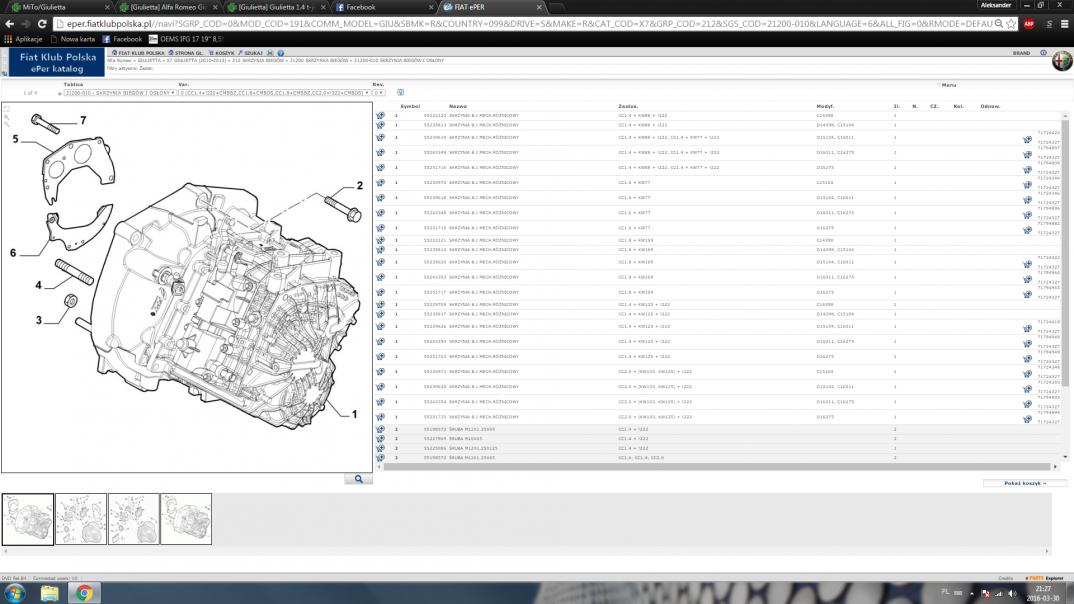
Task: Select the first figure thumbnail in the strip
Action: click(28, 519)
